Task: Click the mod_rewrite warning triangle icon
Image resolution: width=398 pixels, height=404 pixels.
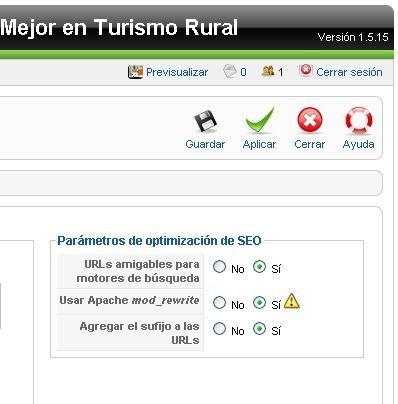Action: tap(292, 301)
